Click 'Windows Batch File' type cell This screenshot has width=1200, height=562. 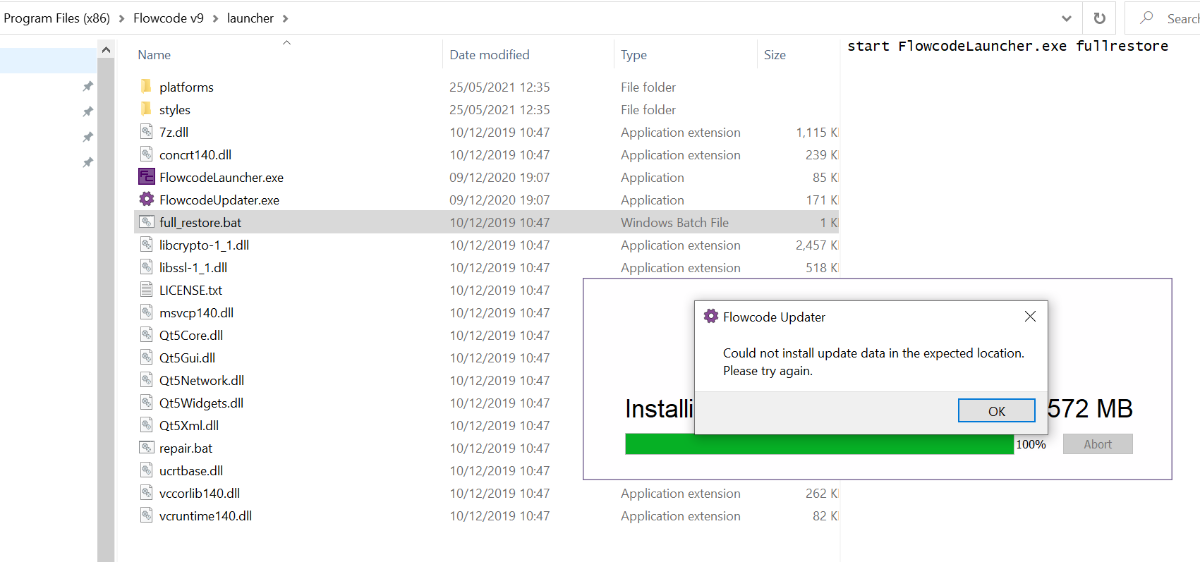[x=675, y=222]
